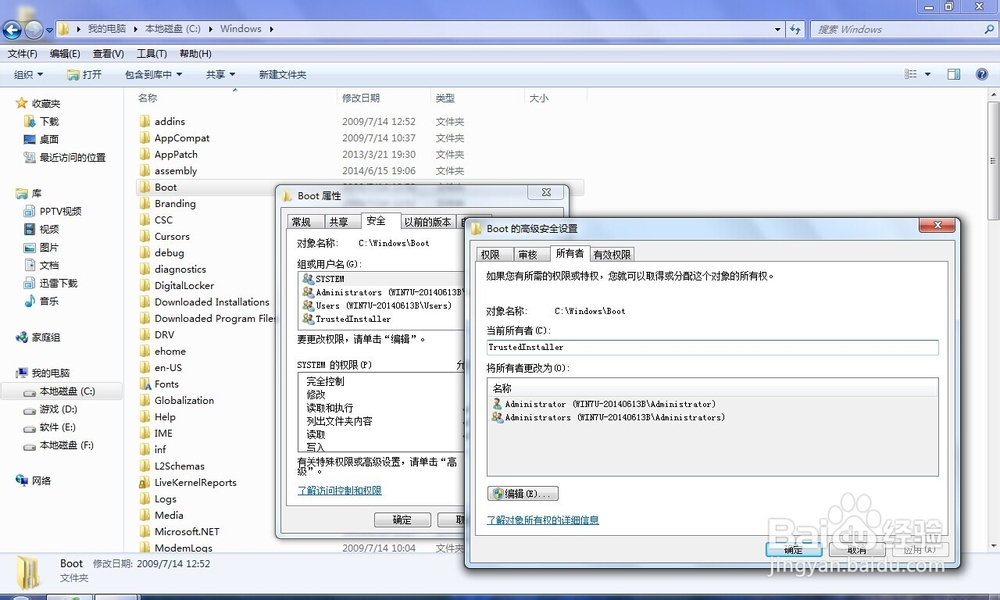Open the PPTV video library

point(52,211)
